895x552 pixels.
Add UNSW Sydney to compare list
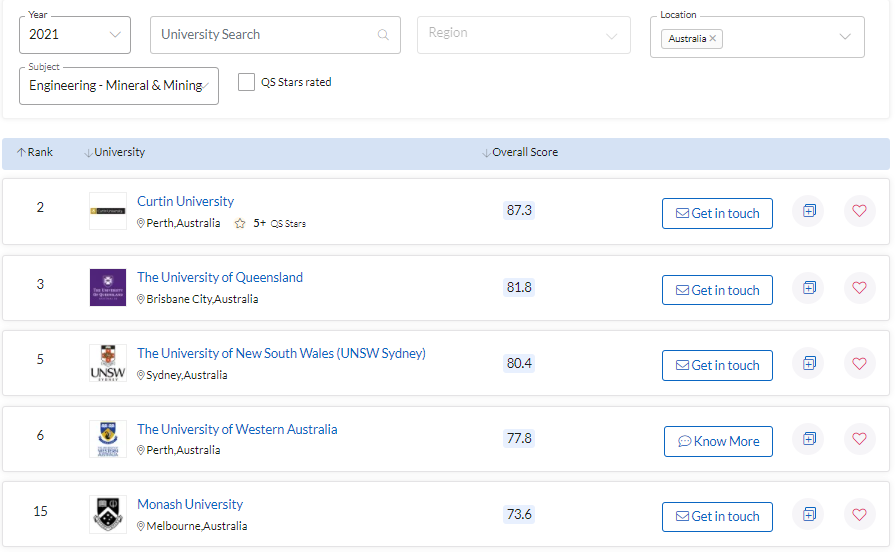click(809, 363)
